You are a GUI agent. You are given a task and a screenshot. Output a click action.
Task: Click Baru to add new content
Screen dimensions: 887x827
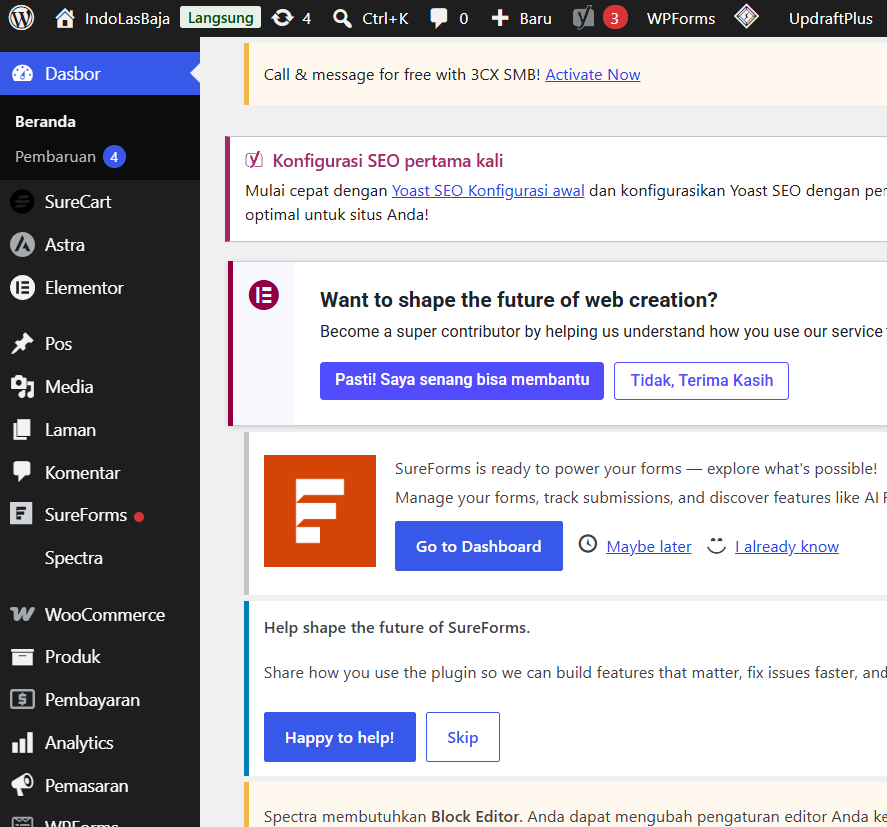tap(535, 19)
